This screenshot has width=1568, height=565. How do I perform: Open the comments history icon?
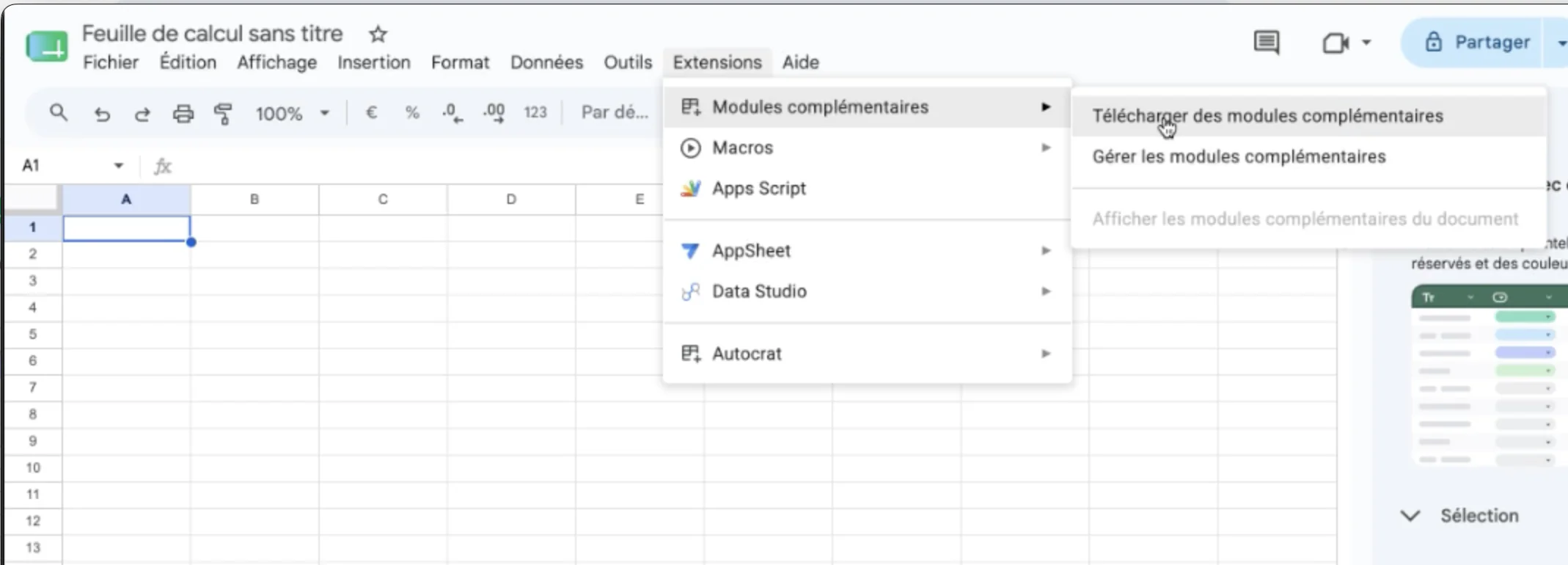1267,43
